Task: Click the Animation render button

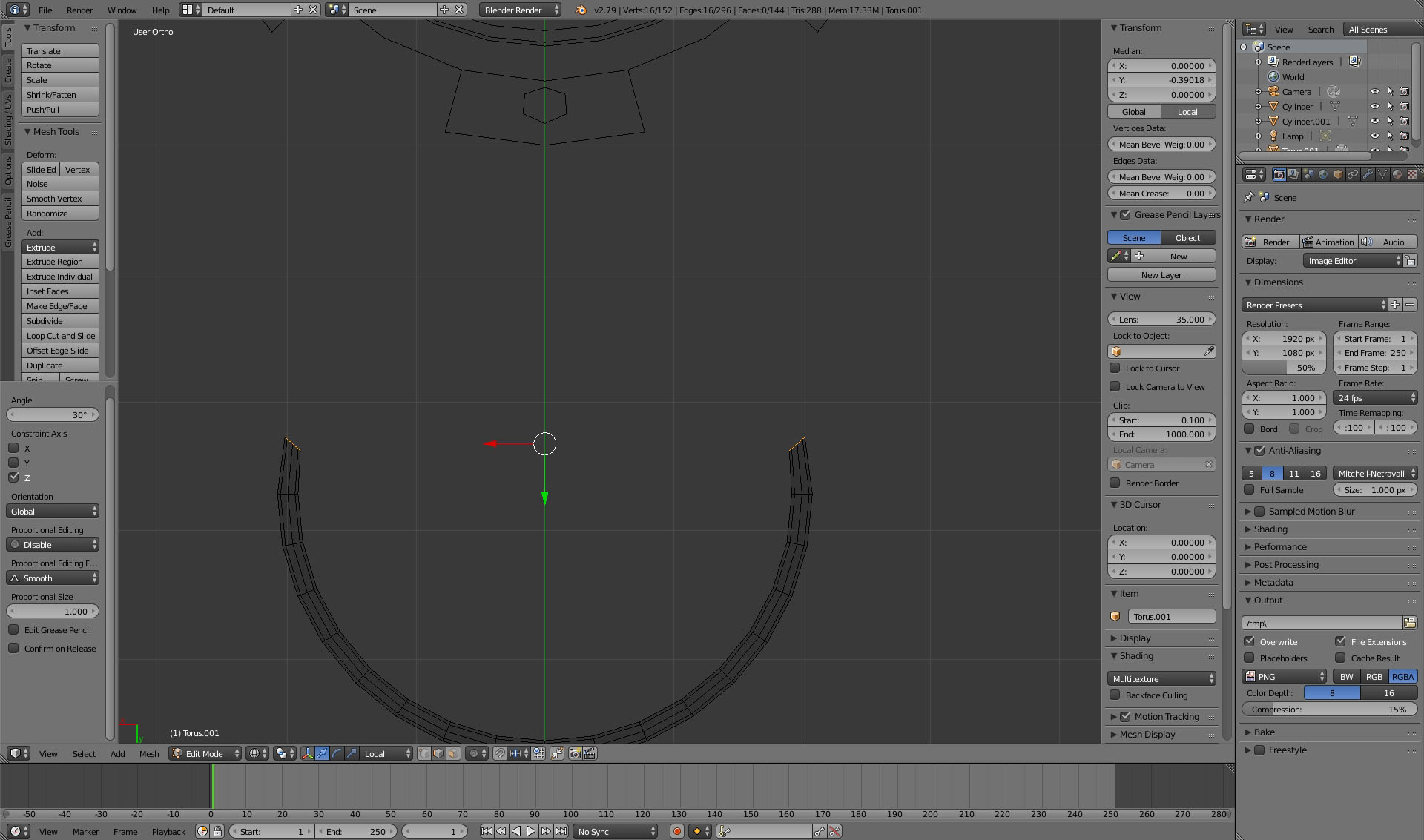Action: pyautogui.click(x=1328, y=242)
